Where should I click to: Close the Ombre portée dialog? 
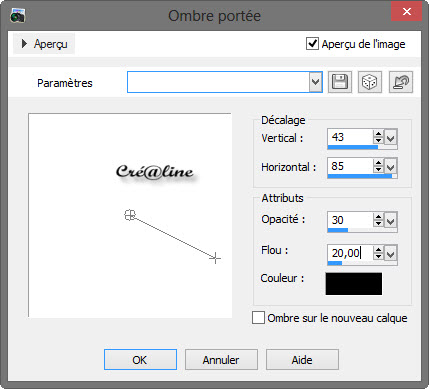click(x=406, y=12)
